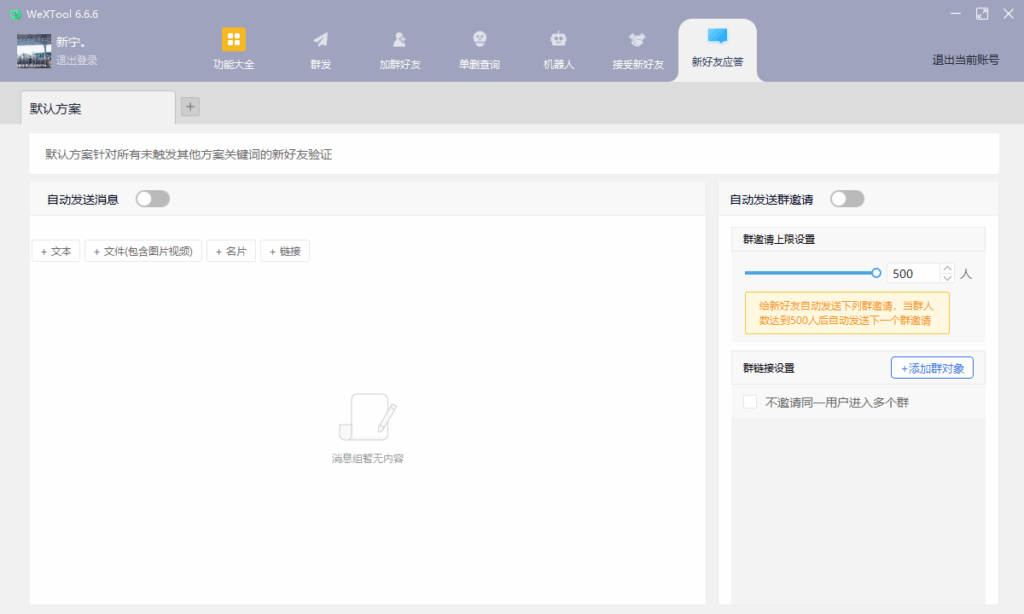This screenshot has width=1024, height=614.
Task: Click the 500 group limit input field
Action: tap(913, 274)
